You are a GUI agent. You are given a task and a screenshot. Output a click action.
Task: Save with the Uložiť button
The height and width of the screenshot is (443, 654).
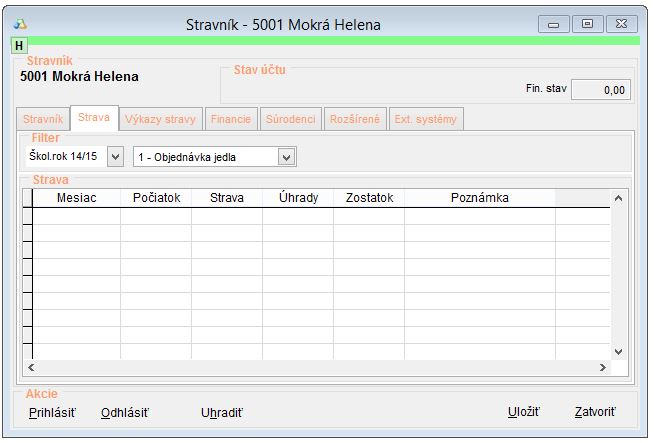523,412
